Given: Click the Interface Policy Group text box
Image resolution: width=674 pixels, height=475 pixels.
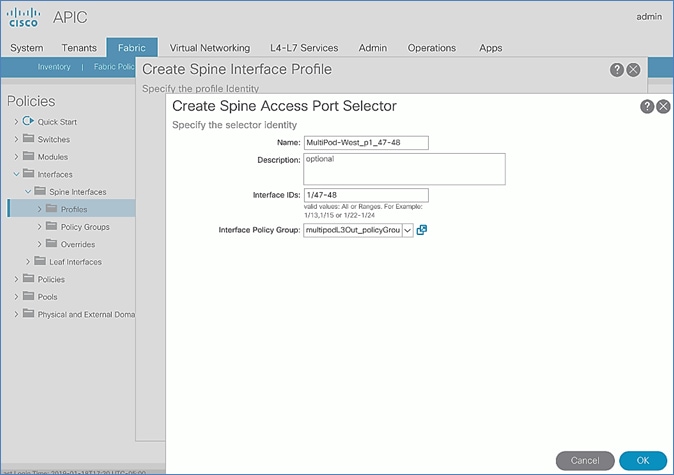Looking at the screenshot, I should click(353, 230).
